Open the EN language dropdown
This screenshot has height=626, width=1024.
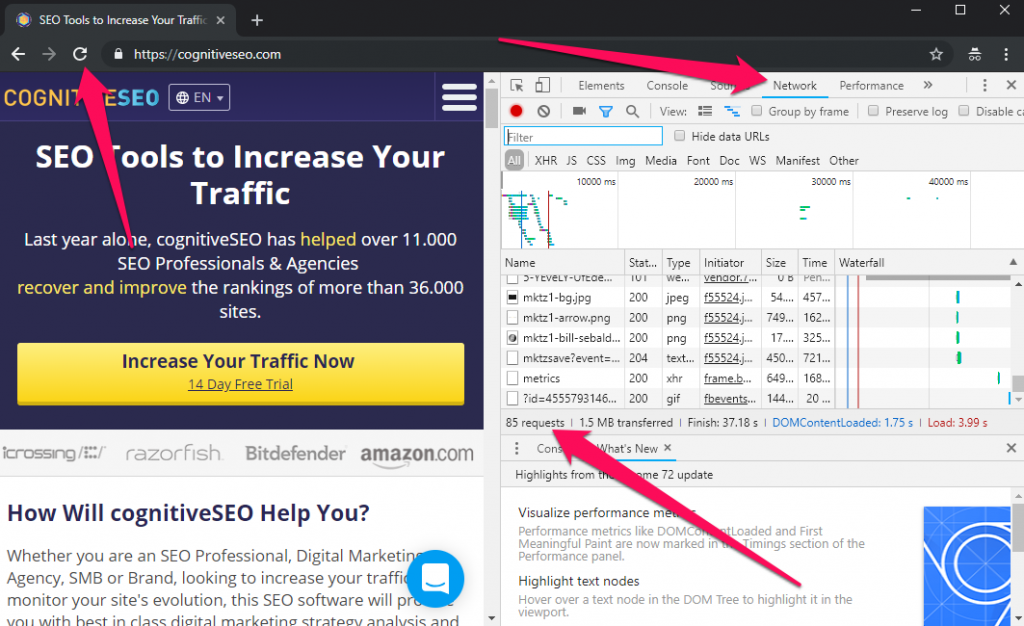coord(199,97)
